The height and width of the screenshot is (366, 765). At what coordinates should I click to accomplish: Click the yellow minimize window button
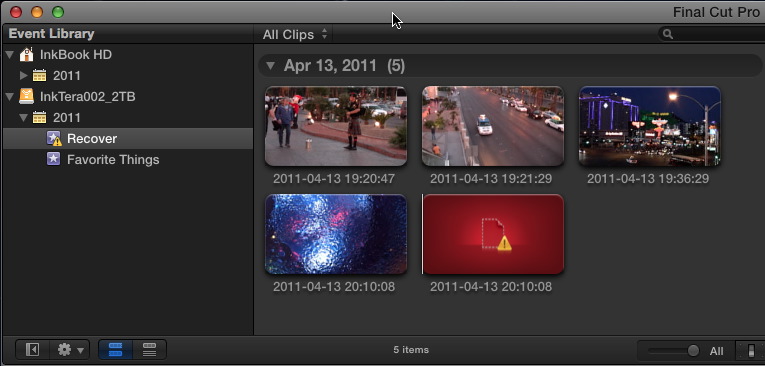pos(37,12)
